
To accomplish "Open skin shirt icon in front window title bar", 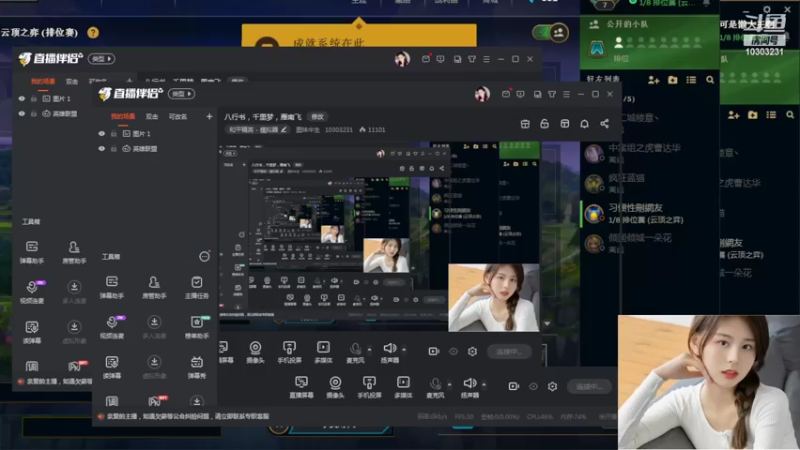I will click(552, 94).
